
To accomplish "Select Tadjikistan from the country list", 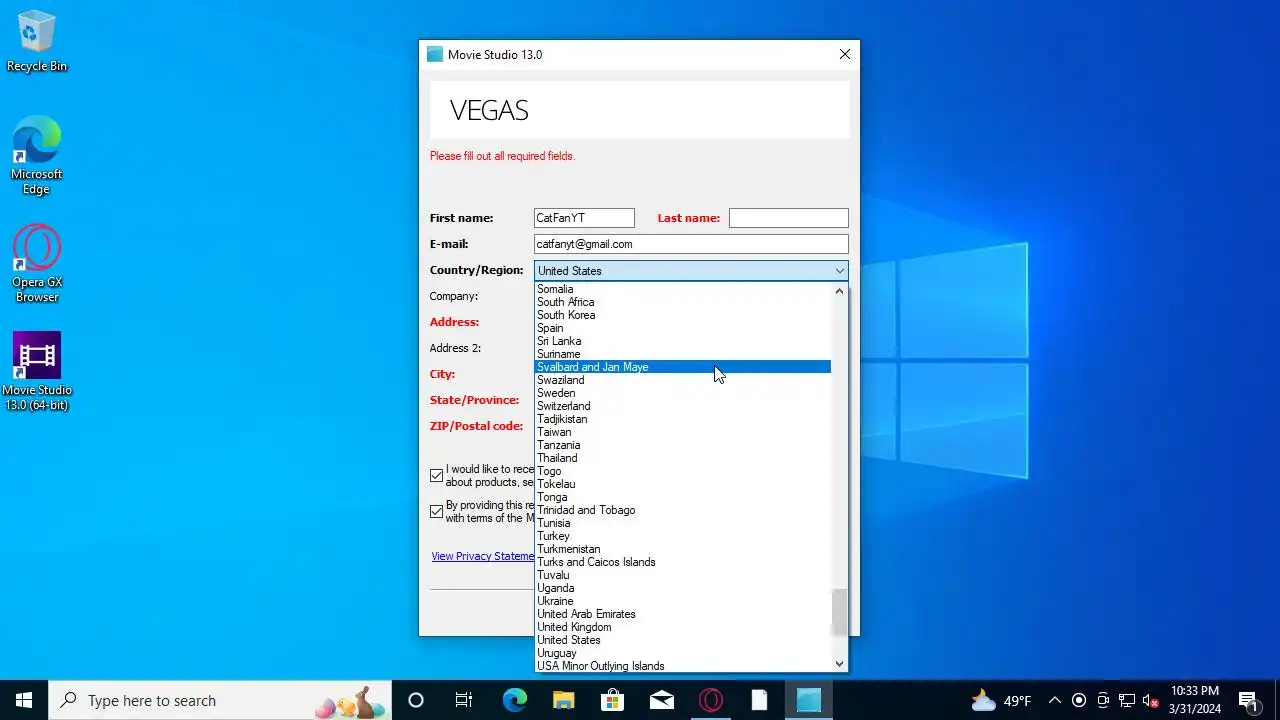I will point(683,419).
